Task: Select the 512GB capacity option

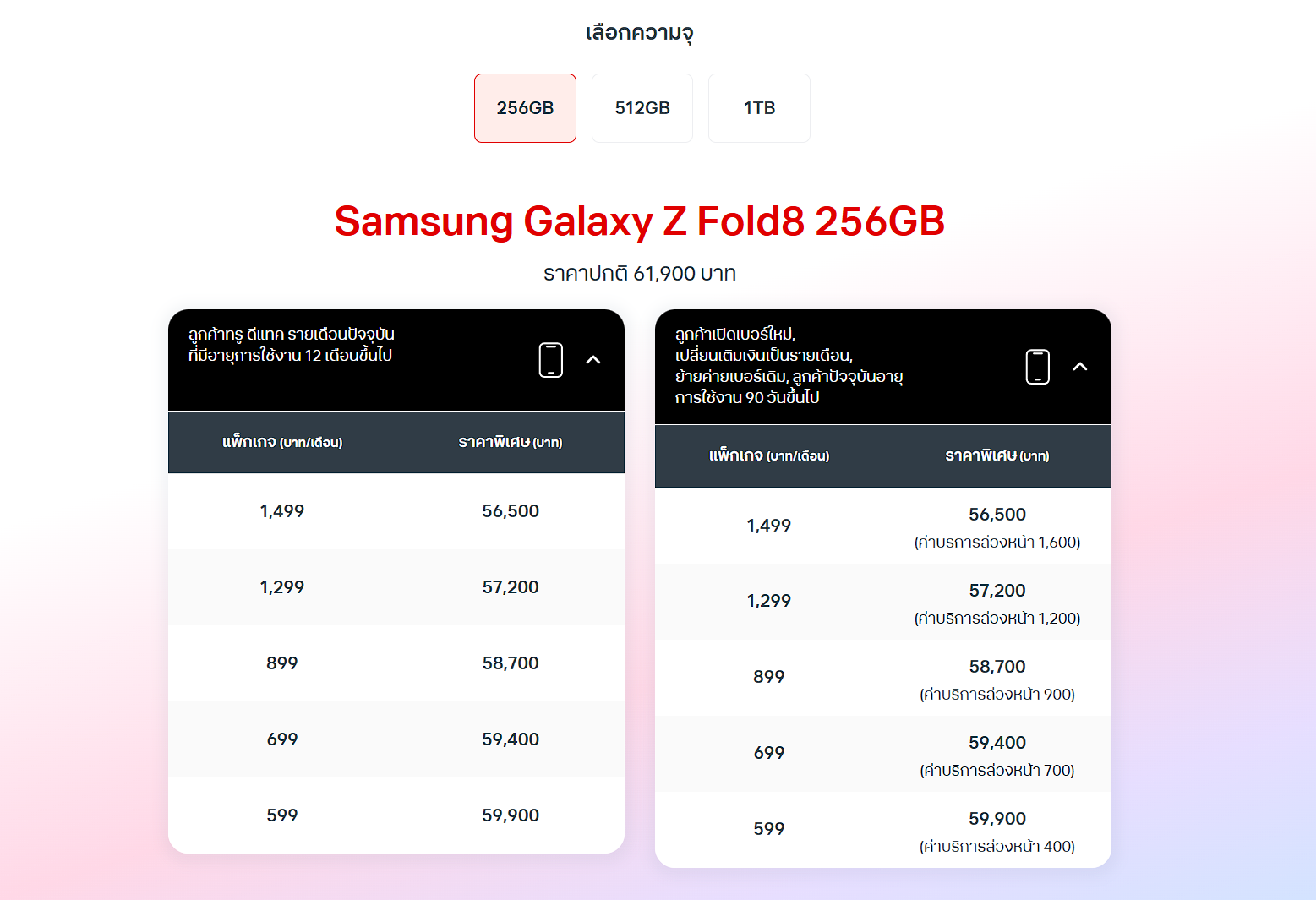Action: tap(642, 108)
